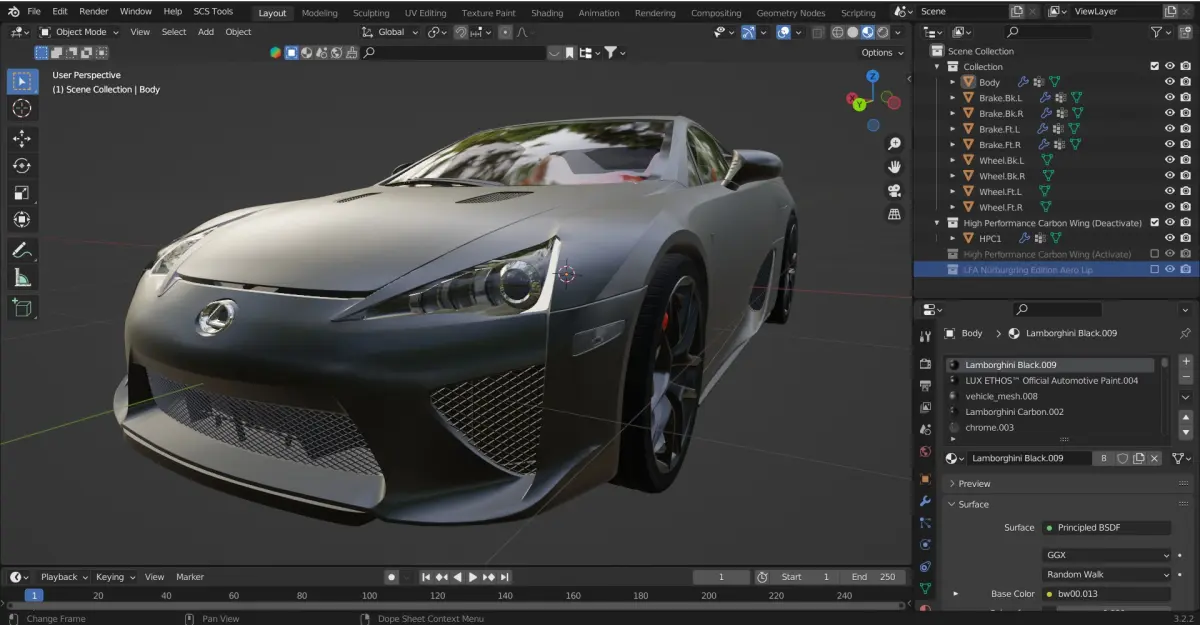Screen dimensions: 1200x625
Task: Open the SCS Tools menu
Action: point(212,11)
